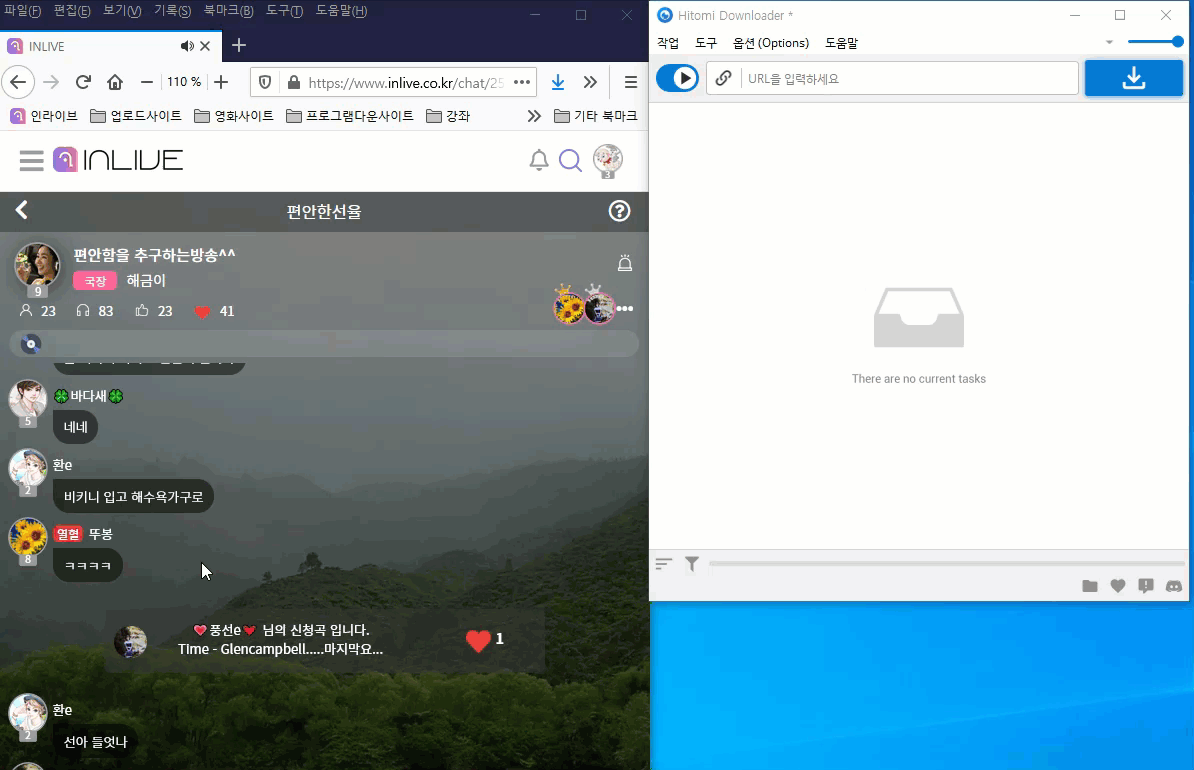Click Hitomi Downloader blue download button

[1134, 78]
